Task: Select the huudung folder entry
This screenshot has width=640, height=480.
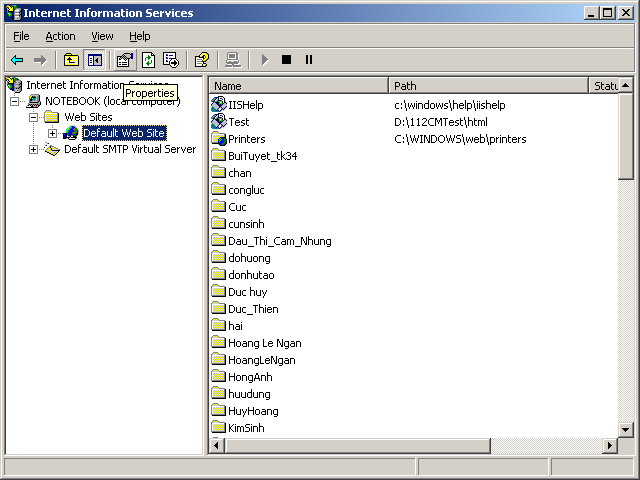Action: 241,394
